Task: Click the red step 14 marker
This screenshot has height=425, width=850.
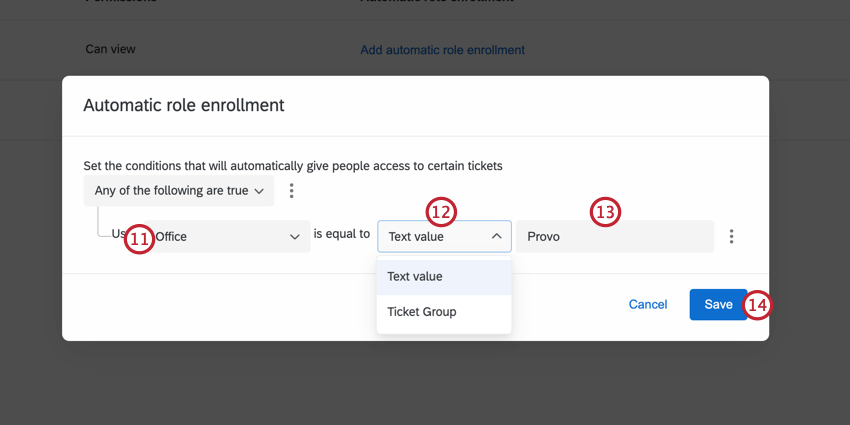Action: tap(758, 305)
